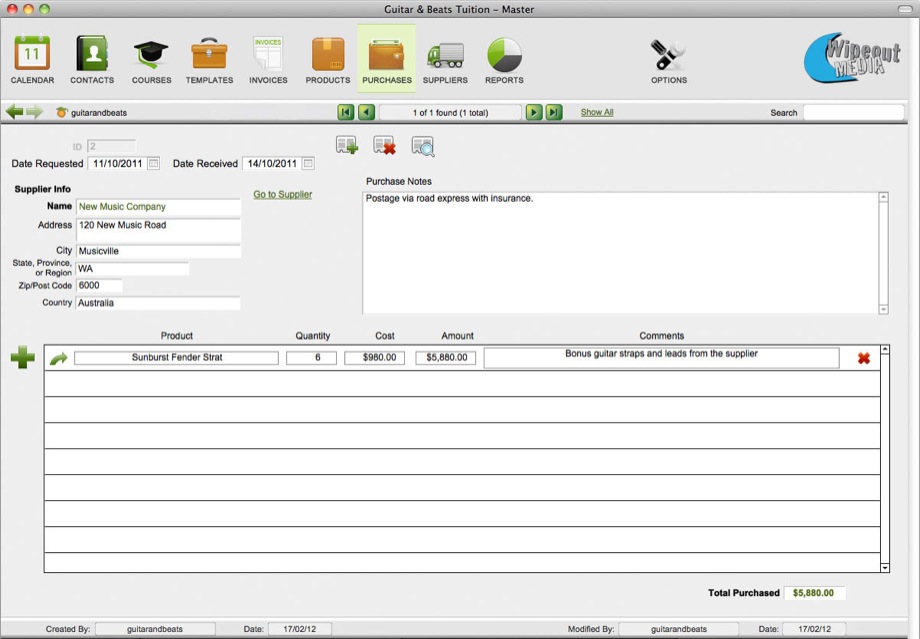Go to the last record button
Viewport: 920px width, 639px height.
point(554,113)
